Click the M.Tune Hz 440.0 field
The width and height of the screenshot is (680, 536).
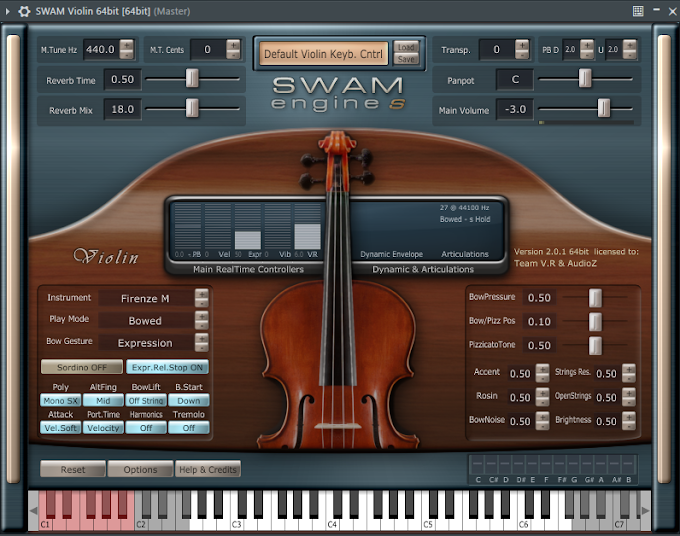101,49
